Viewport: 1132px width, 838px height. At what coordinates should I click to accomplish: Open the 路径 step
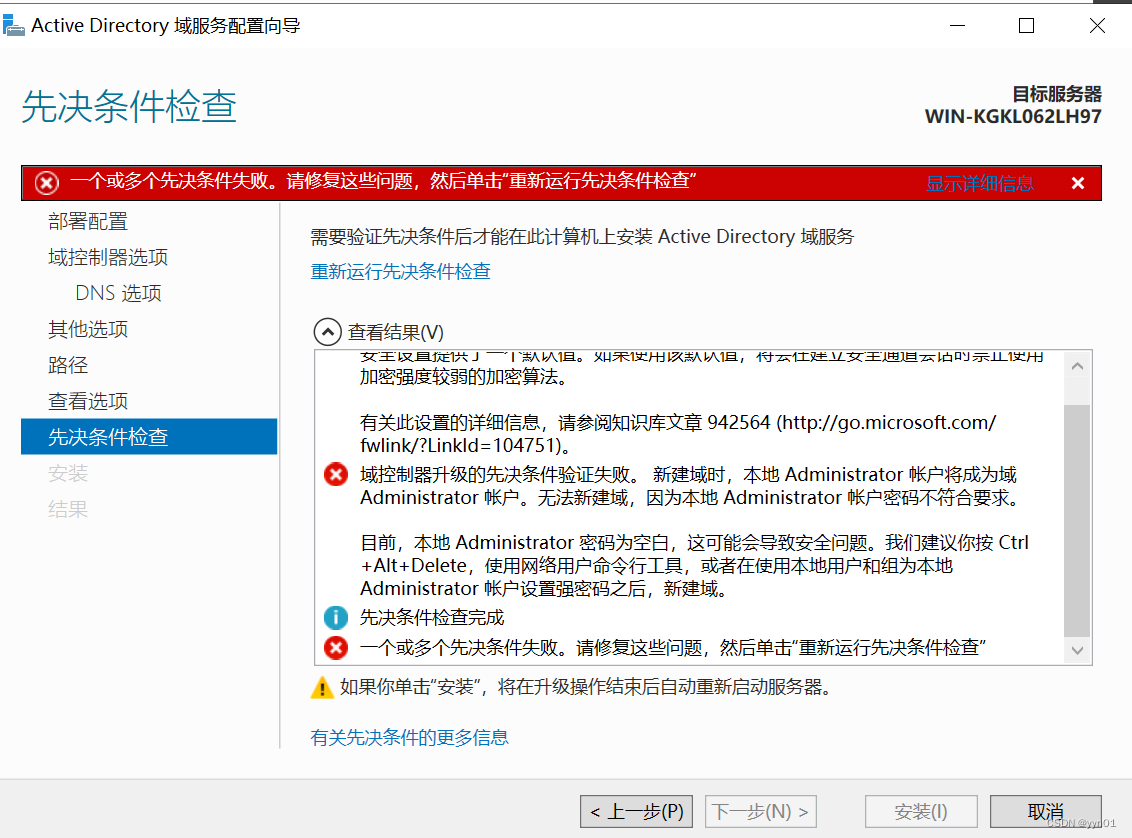coord(68,365)
